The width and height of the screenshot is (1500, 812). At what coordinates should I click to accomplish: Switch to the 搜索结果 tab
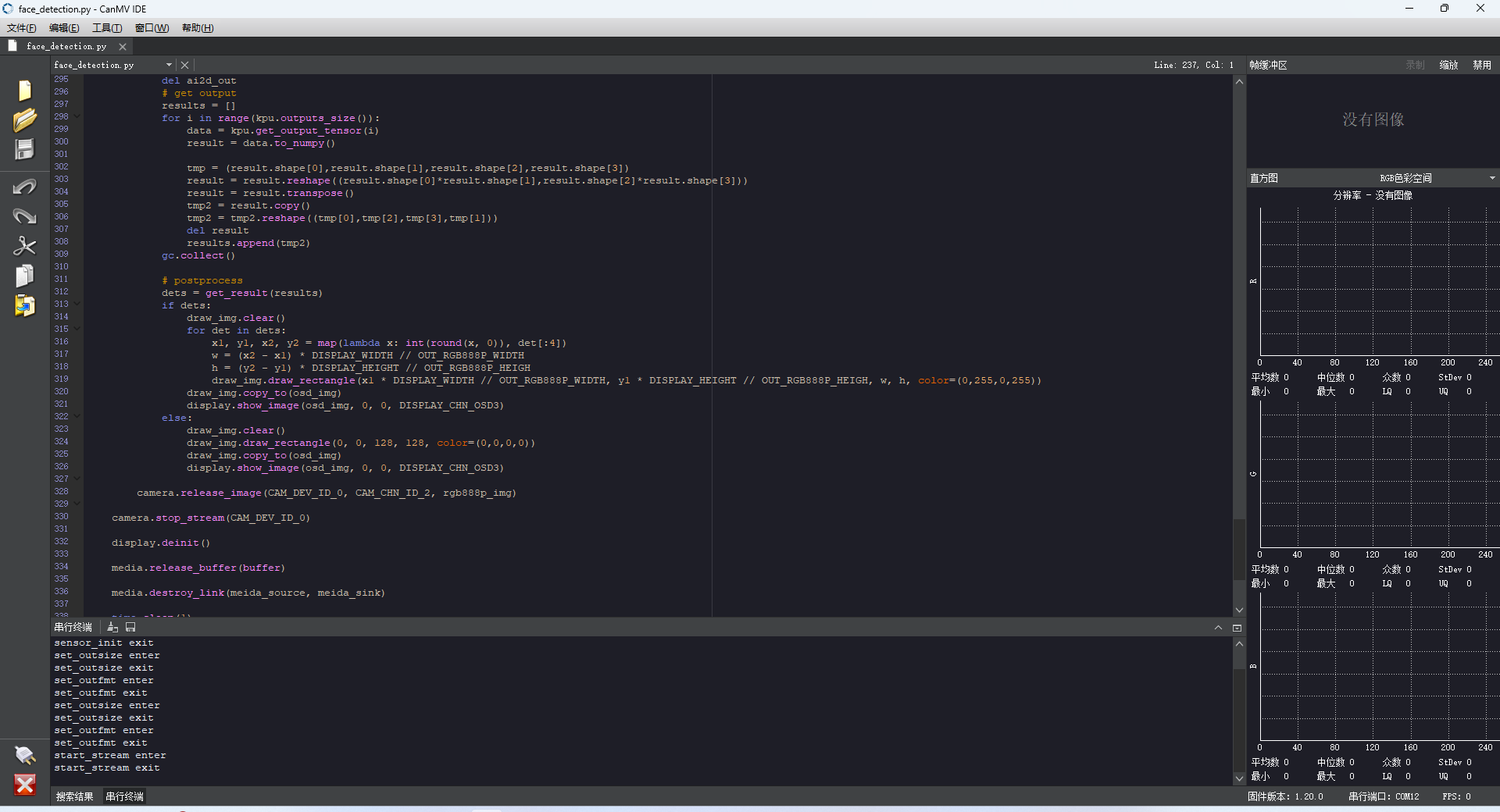74,796
